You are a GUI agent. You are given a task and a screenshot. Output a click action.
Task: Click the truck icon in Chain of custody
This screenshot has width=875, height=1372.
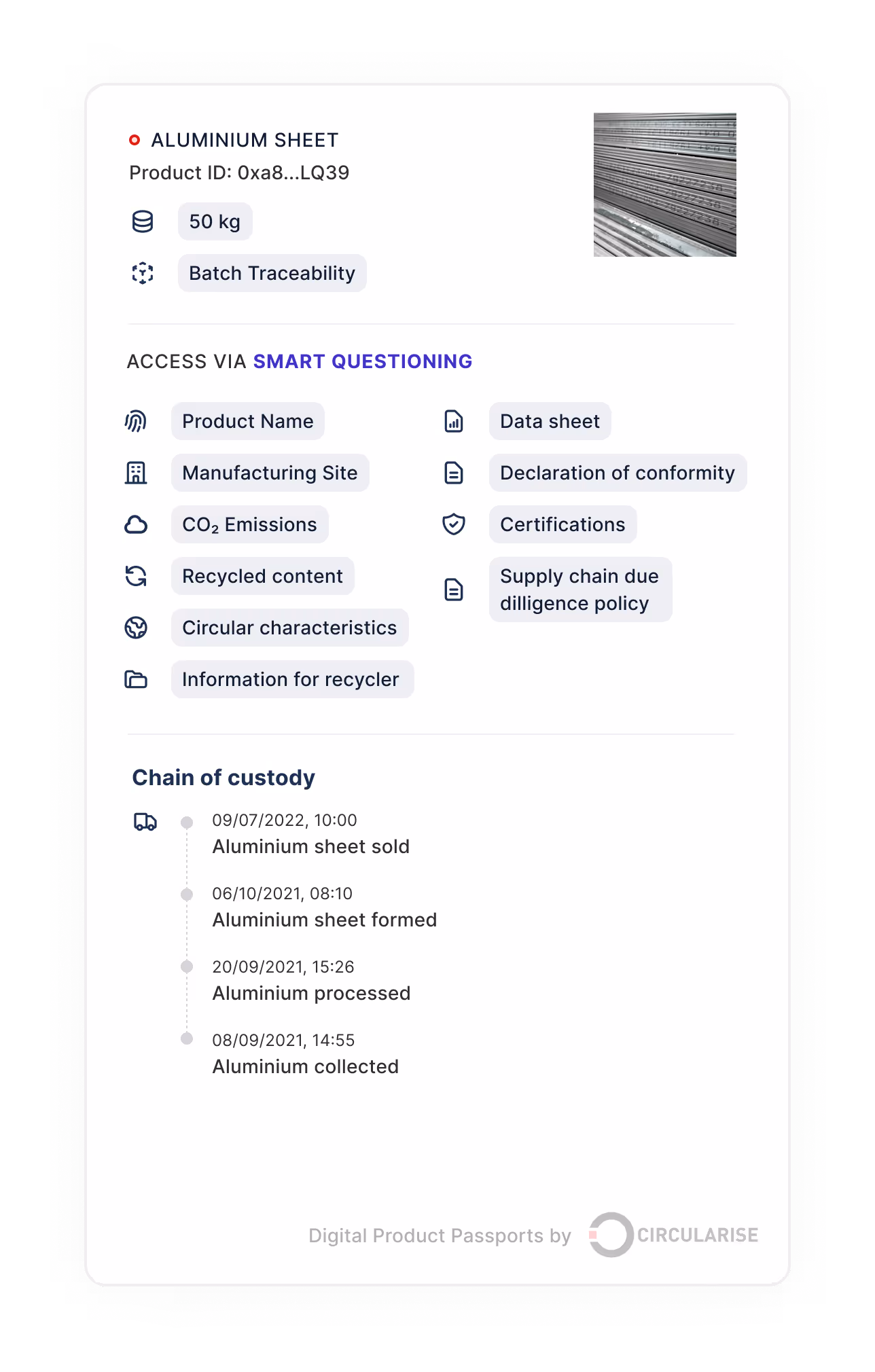144,822
